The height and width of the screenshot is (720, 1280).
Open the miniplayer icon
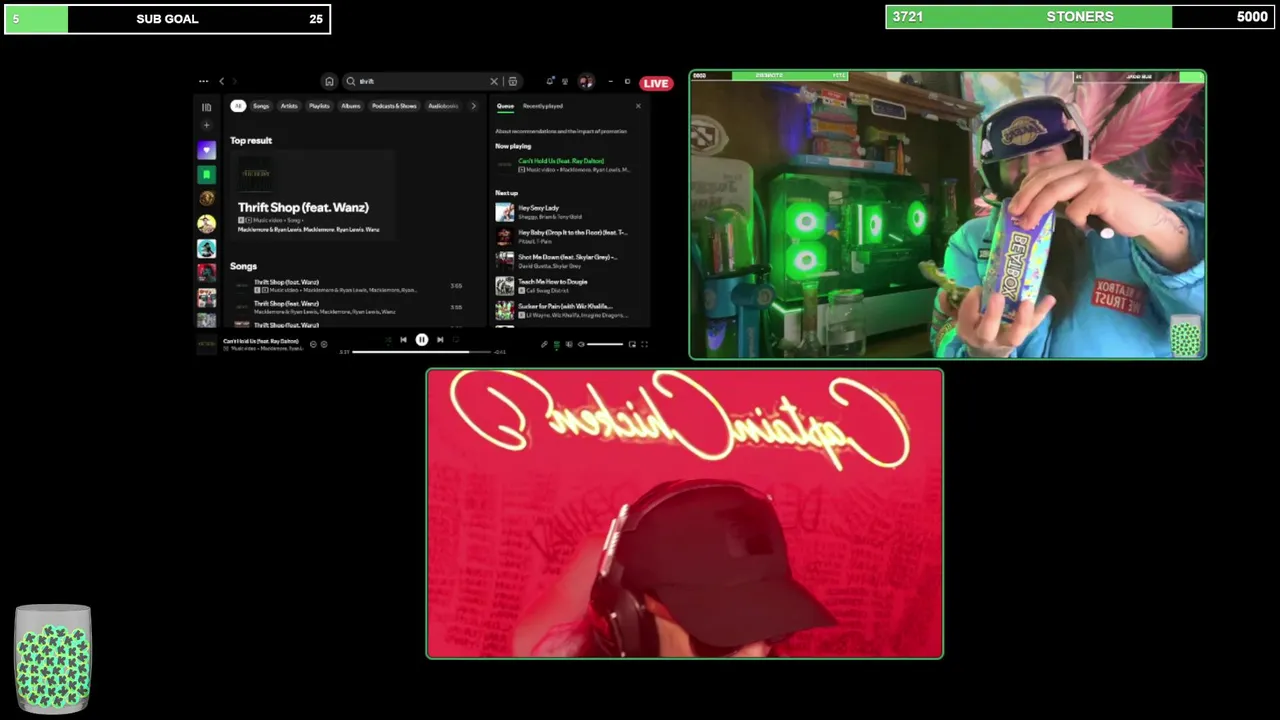(632, 344)
